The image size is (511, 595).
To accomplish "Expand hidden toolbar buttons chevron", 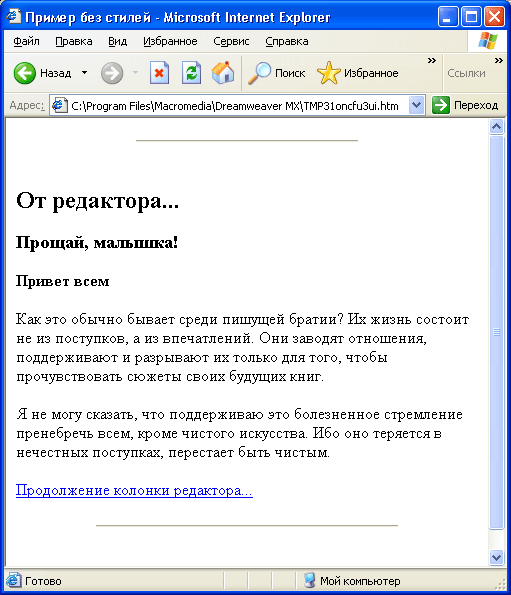I will [x=432, y=60].
